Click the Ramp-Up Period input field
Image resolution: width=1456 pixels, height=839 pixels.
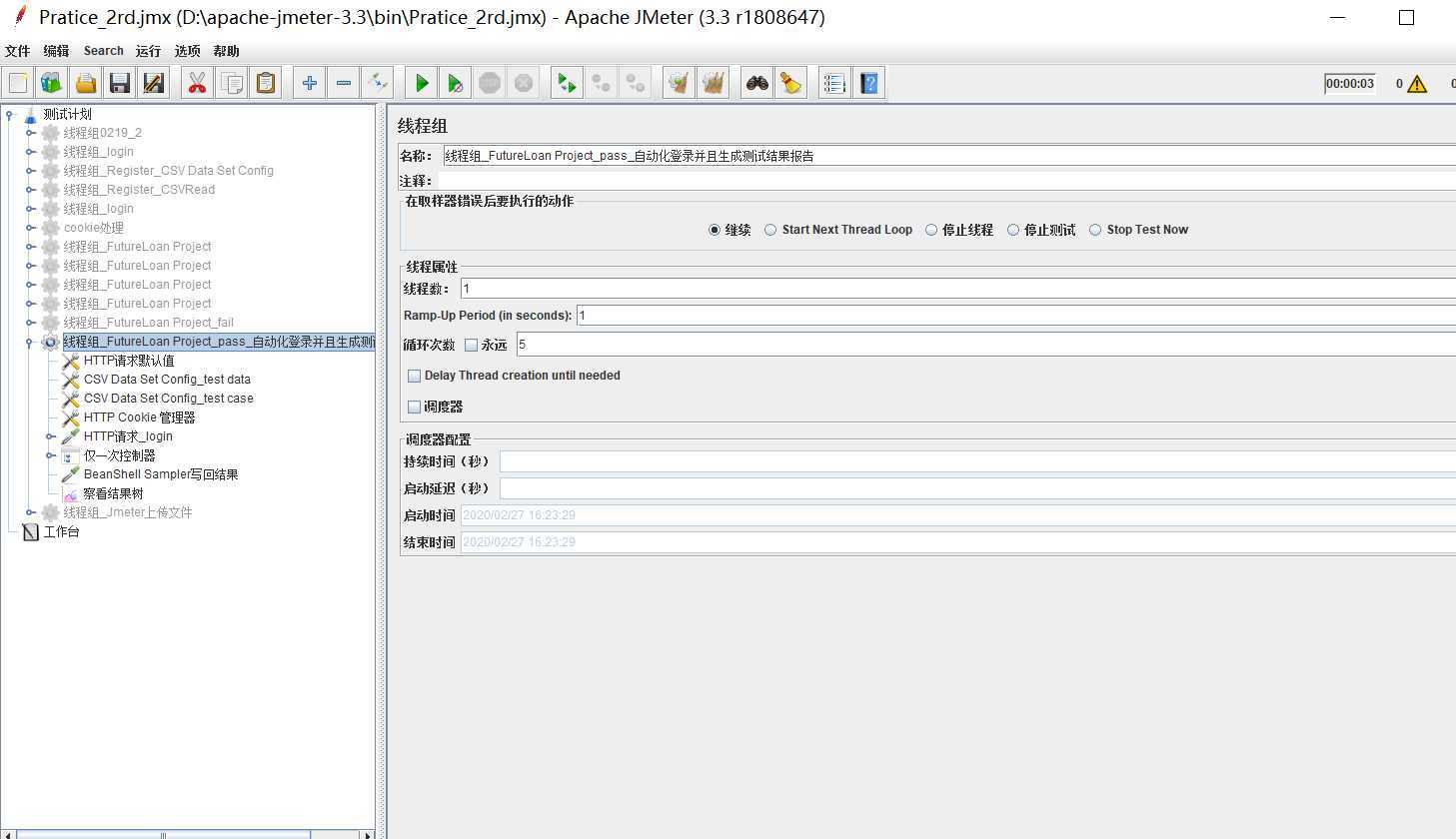click(x=999, y=316)
